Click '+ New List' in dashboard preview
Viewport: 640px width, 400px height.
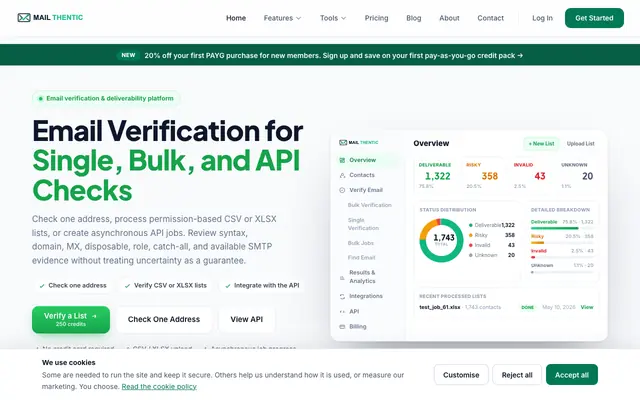tap(541, 144)
